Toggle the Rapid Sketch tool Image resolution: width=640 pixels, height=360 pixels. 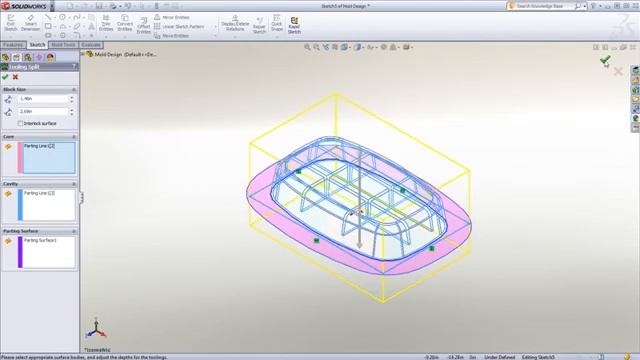tap(294, 25)
